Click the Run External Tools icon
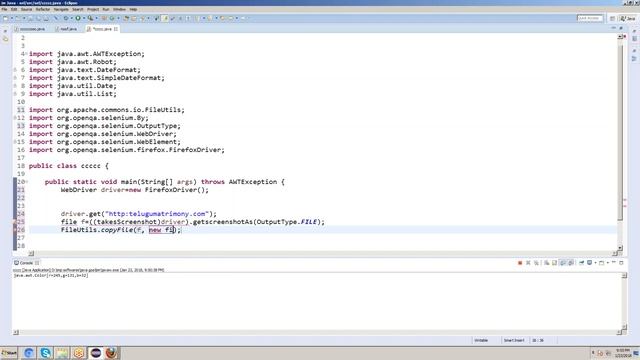This screenshot has height=360, width=640. point(90,18)
